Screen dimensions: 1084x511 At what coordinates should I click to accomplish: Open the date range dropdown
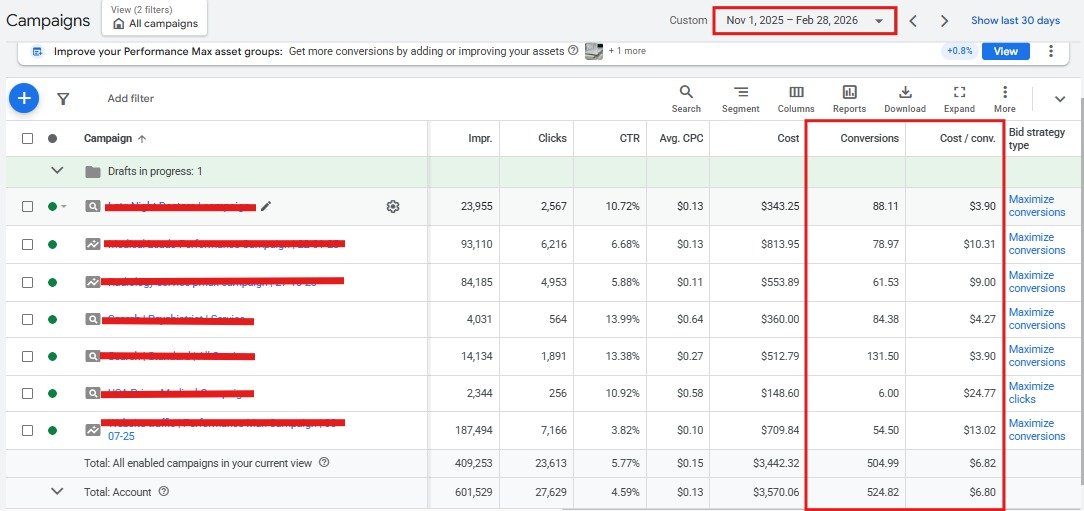pyautogui.click(x=805, y=21)
